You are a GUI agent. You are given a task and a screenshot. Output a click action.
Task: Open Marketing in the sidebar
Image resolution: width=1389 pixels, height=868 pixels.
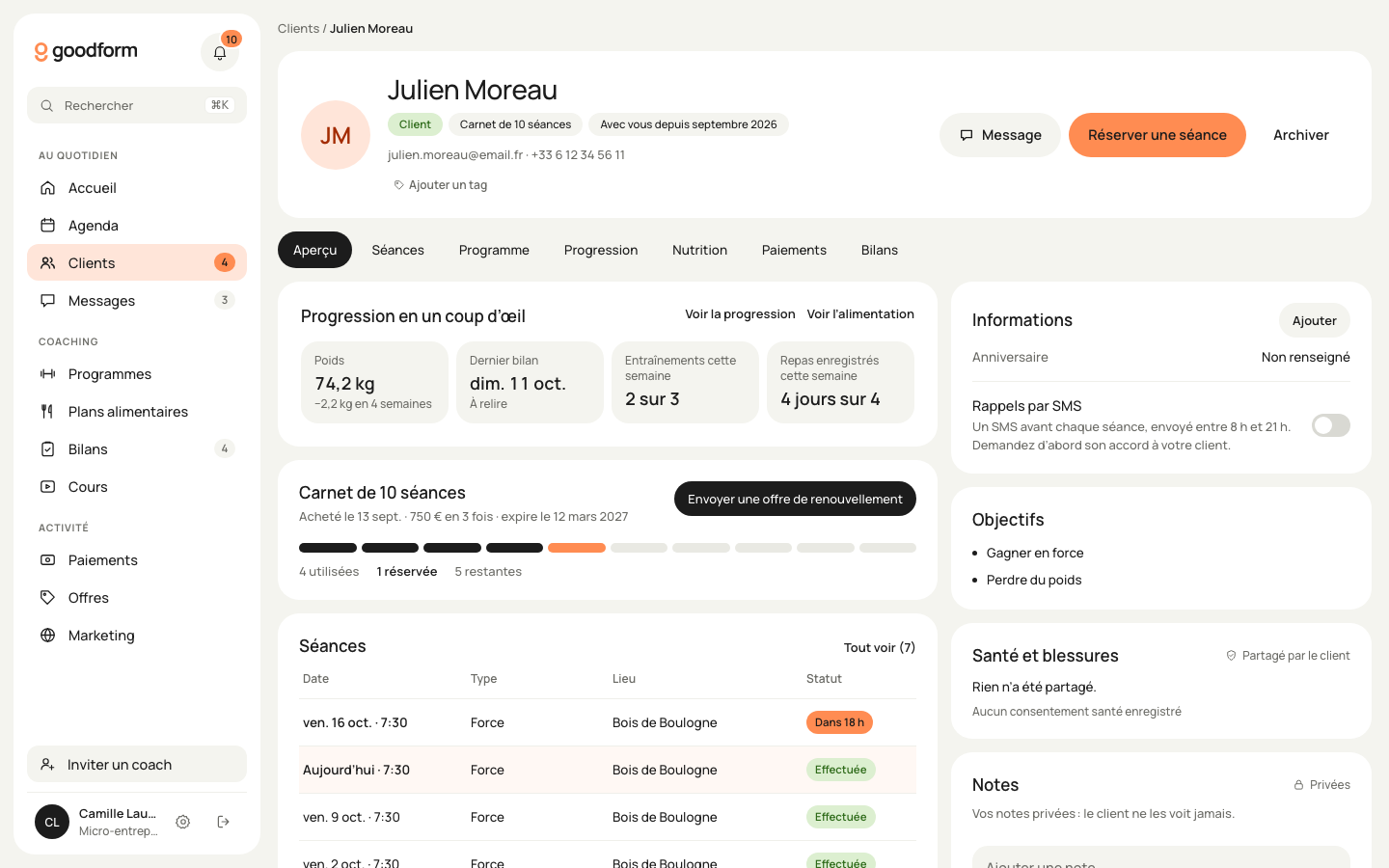(x=137, y=636)
